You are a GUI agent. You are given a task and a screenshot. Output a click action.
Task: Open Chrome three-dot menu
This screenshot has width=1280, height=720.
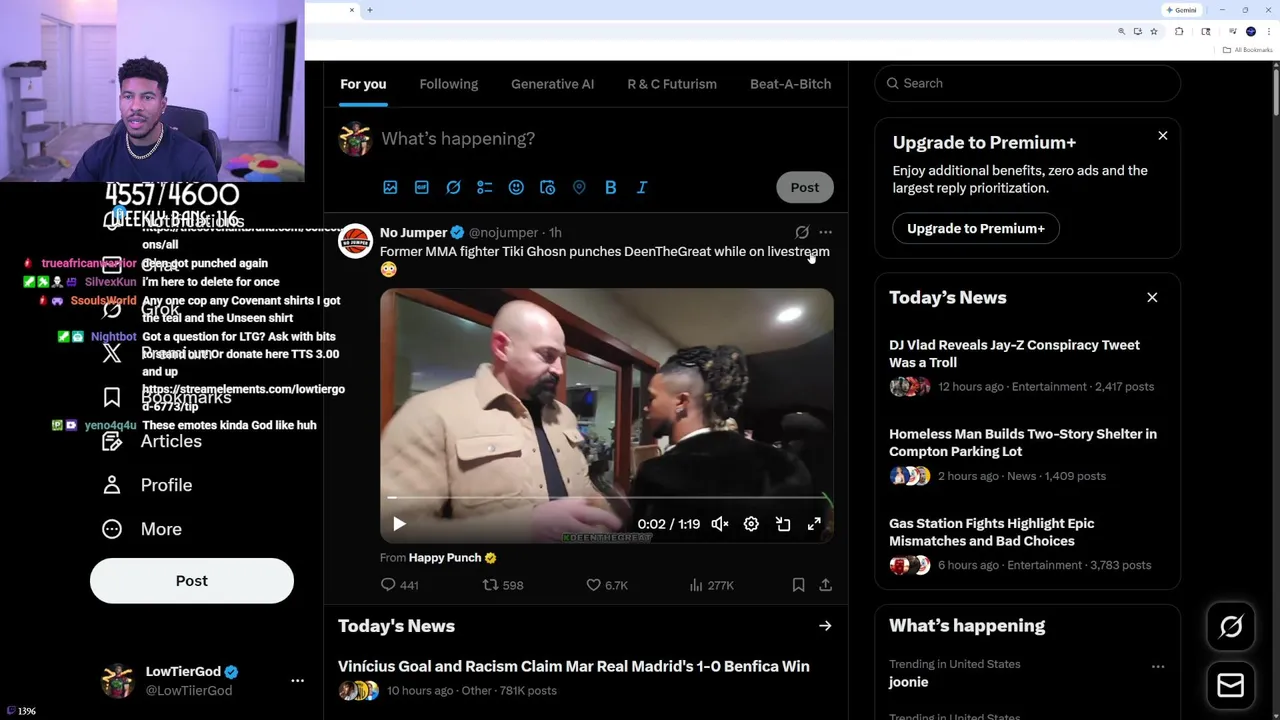(1268, 32)
